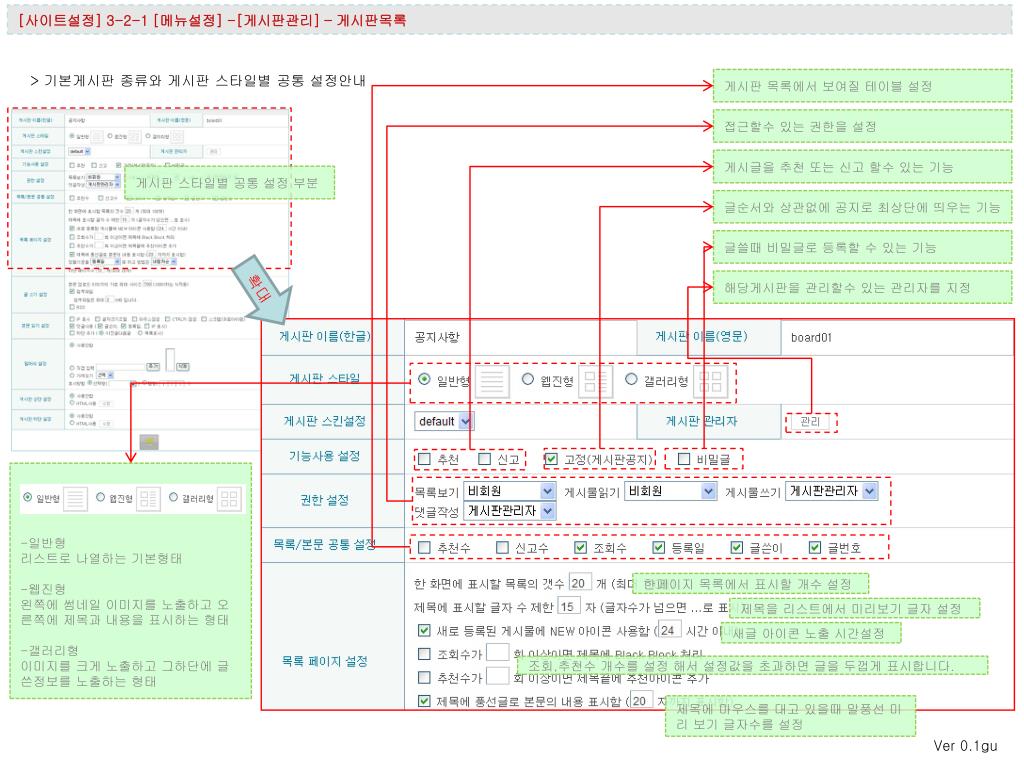Click the NEW 아이콘 hours field showing 24
Screen dimensions: 1024x768
669,630
